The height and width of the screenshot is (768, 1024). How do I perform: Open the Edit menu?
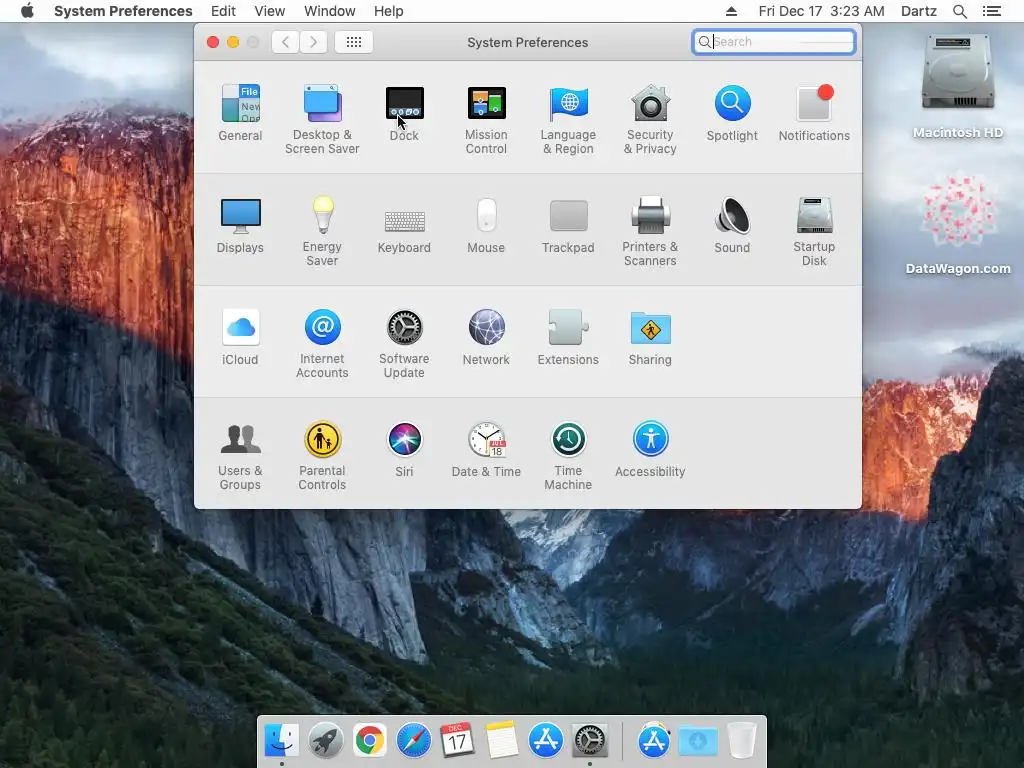pos(223,11)
